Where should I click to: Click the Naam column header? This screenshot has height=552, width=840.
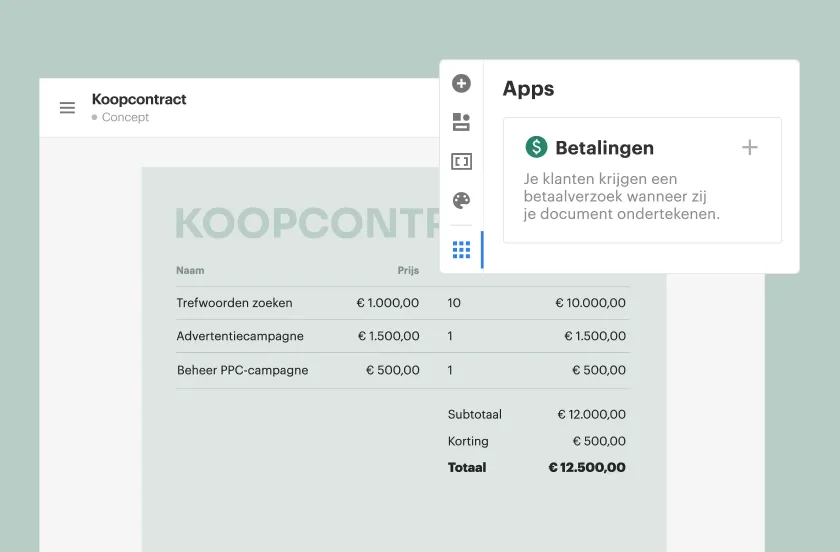point(190,270)
